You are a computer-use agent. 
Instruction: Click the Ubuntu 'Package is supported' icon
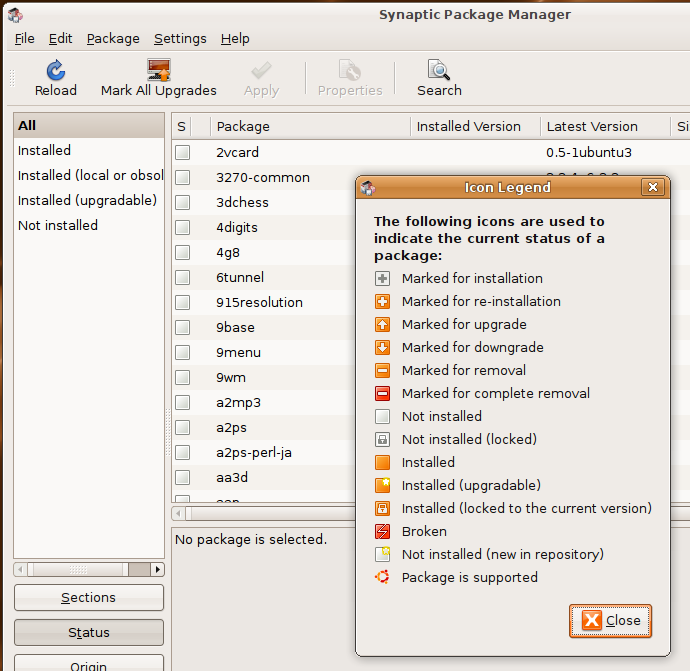pyautogui.click(x=382, y=577)
